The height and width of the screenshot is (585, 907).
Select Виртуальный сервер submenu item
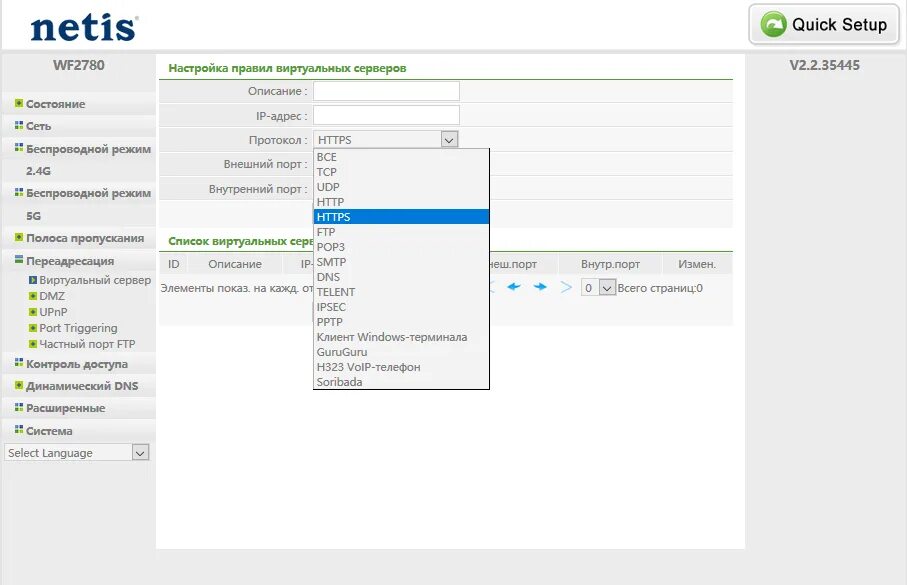point(95,280)
